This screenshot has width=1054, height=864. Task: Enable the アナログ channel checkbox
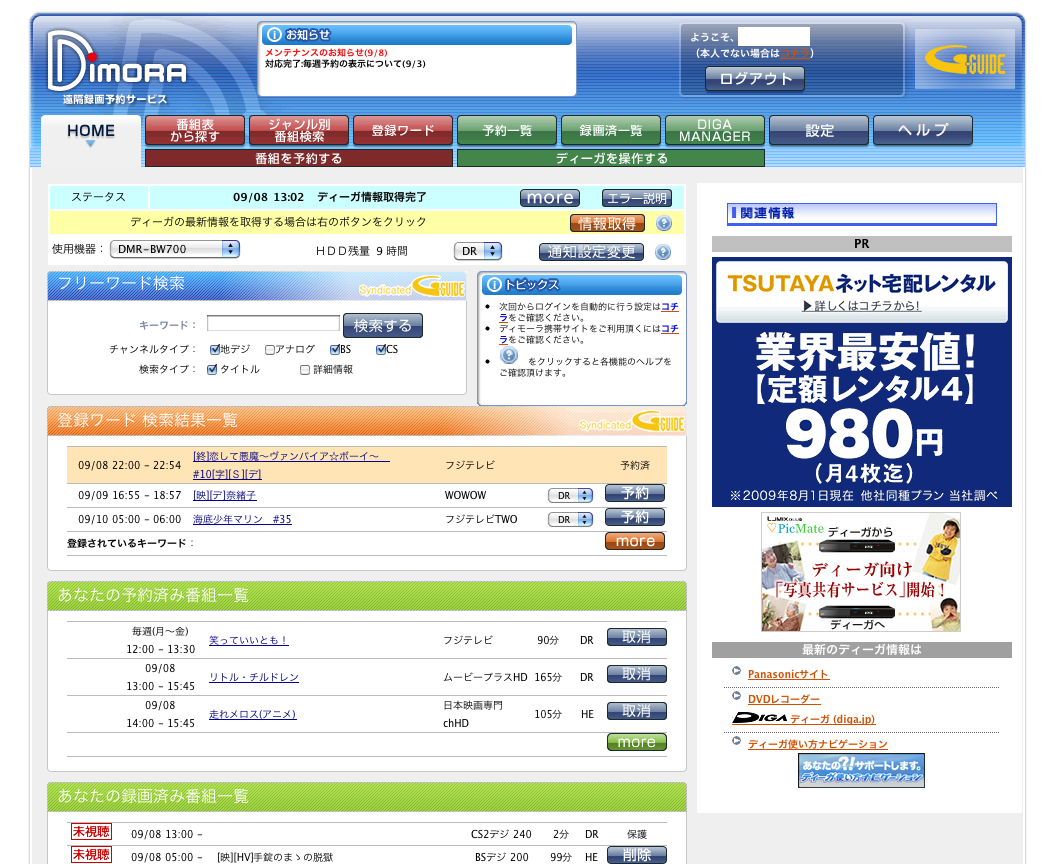click(x=270, y=350)
